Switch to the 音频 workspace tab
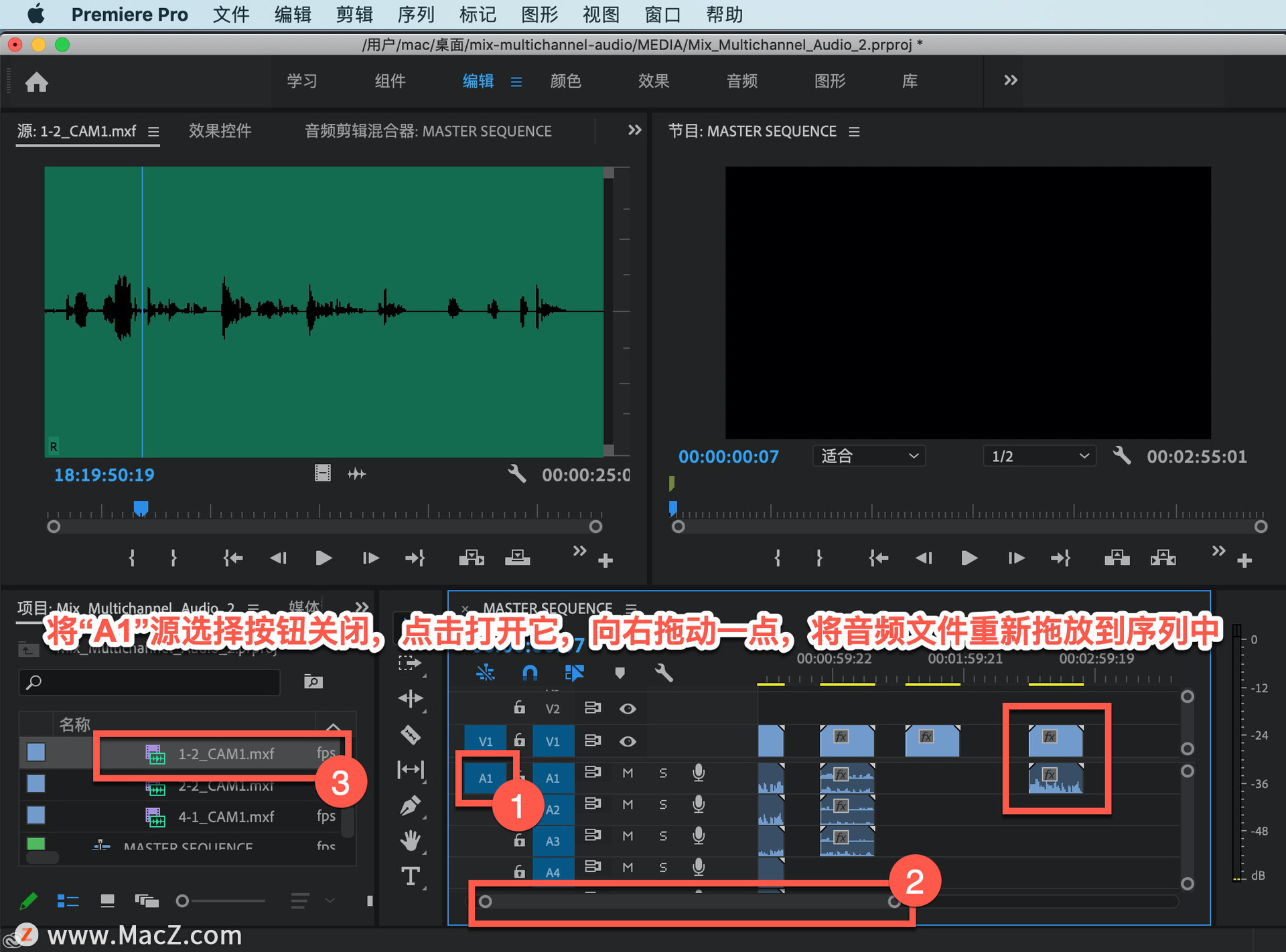Image resolution: width=1286 pixels, height=952 pixels. (741, 81)
